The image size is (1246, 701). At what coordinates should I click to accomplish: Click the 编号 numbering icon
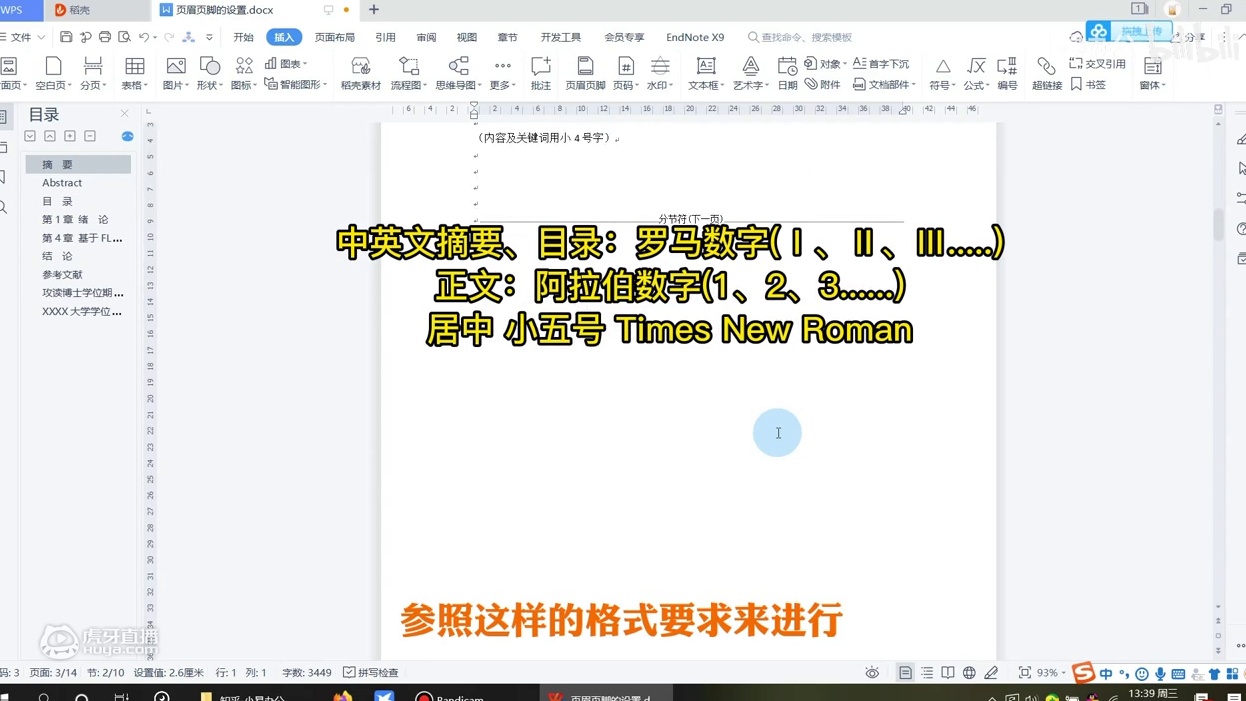(x=1007, y=73)
